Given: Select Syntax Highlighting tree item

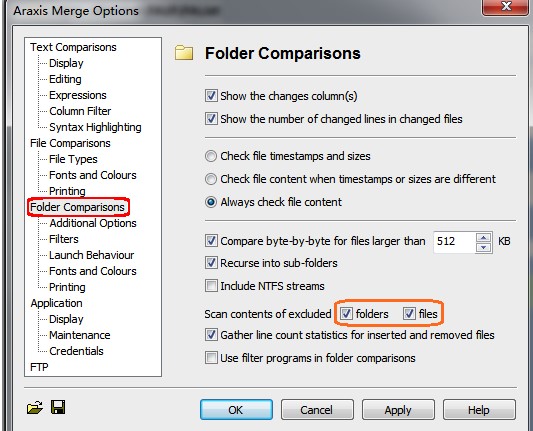Looking at the screenshot, I should tap(95, 127).
